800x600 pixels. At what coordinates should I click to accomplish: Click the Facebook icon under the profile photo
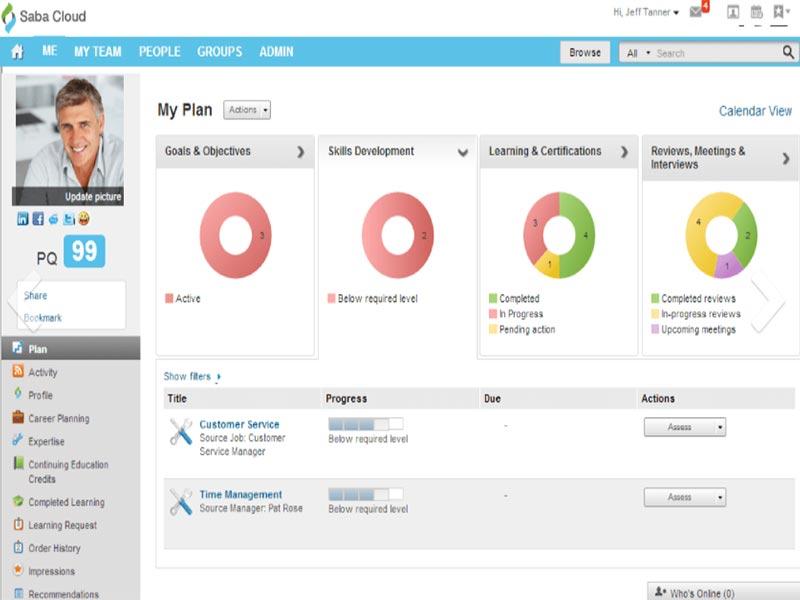[x=38, y=218]
